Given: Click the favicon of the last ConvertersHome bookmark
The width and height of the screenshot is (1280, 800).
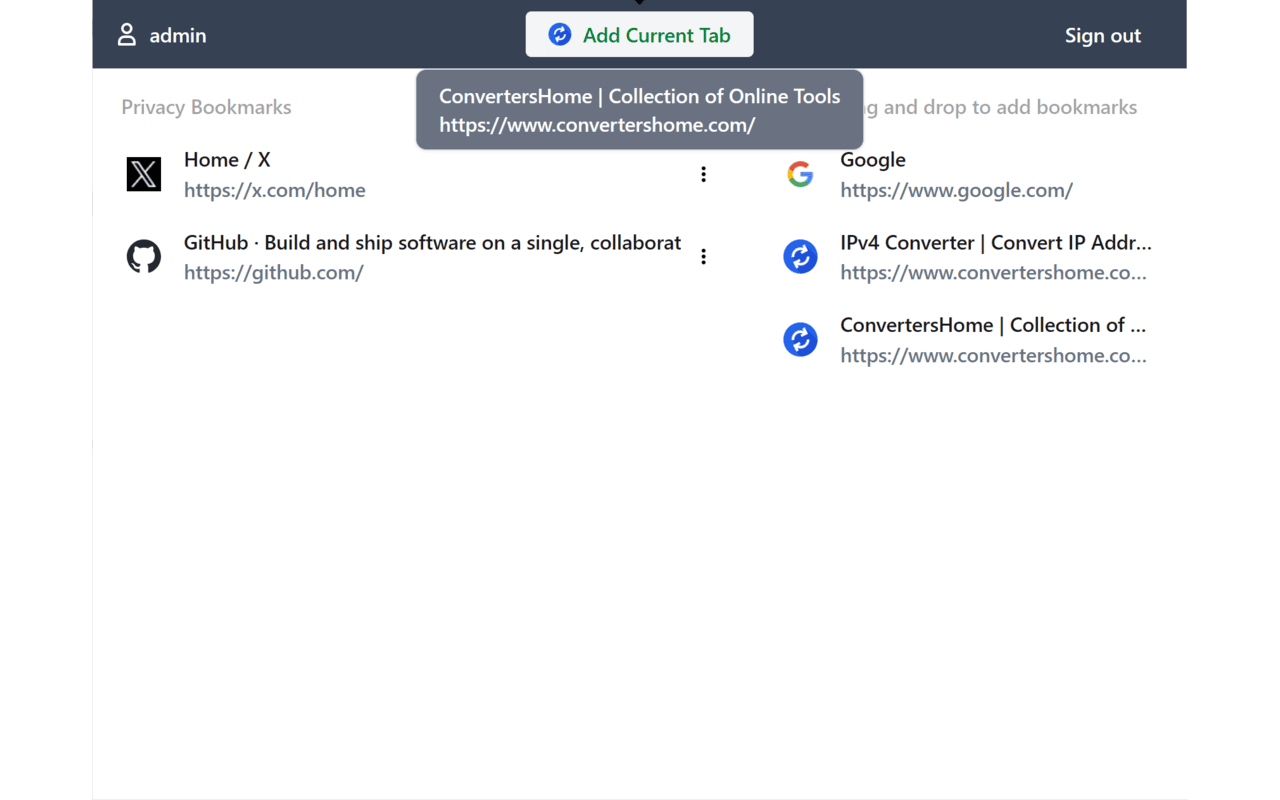Looking at the screenshot, I should click(x=800, y=339).
